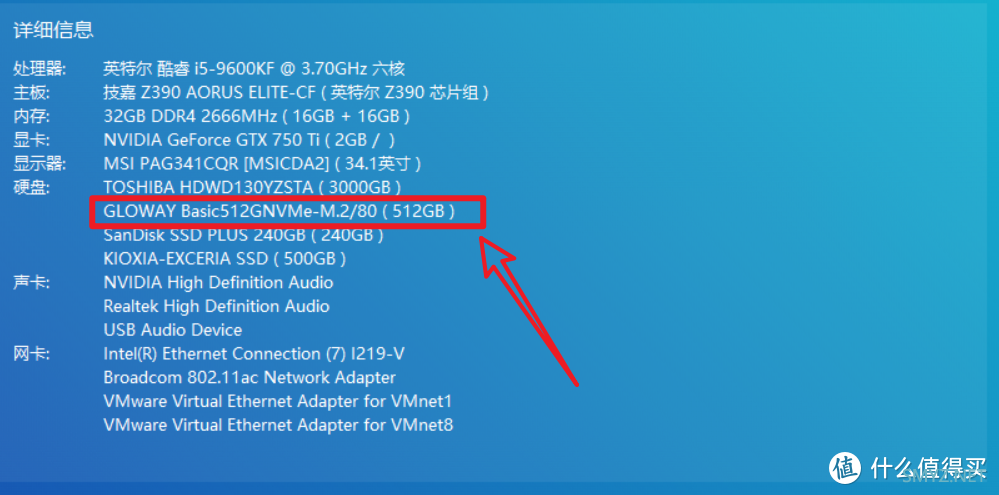The width and height of the screenshot is (999, 495).
Task: Select the 英特尔 酷睿 i5-9600KF processor line
Action: 254,69
